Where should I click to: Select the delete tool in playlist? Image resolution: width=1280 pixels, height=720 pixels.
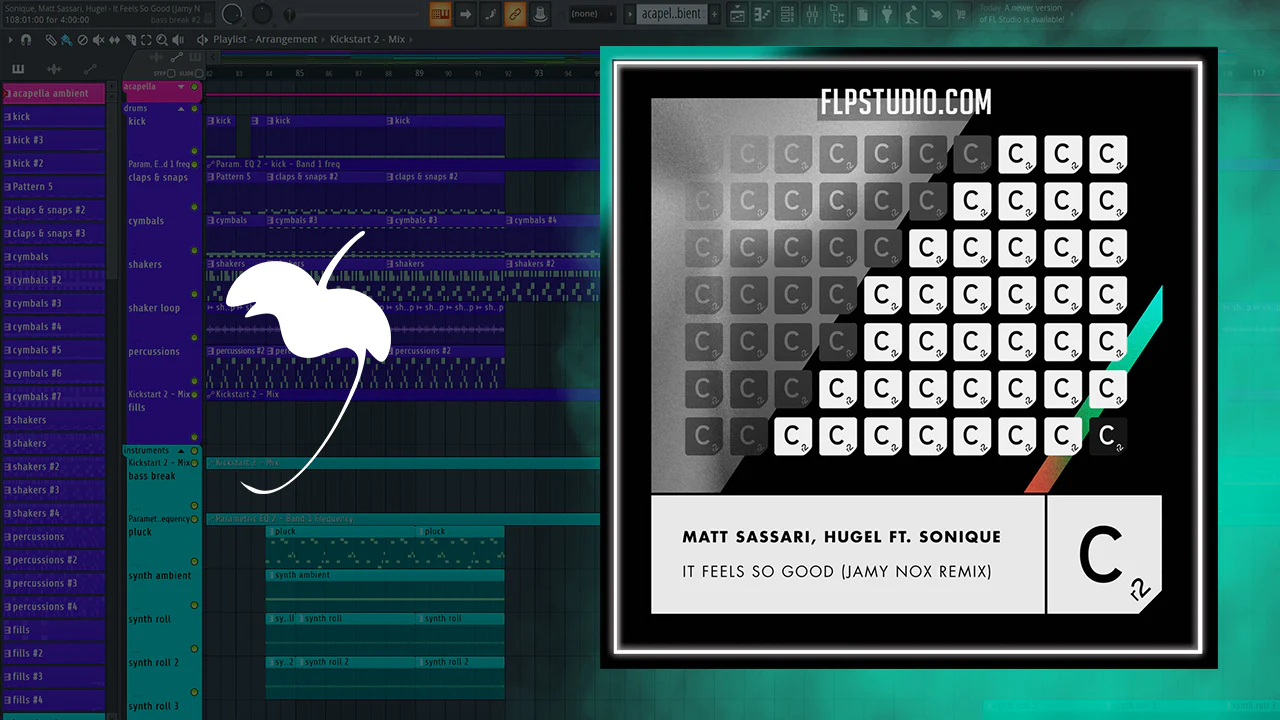click(x=83, y=40)
